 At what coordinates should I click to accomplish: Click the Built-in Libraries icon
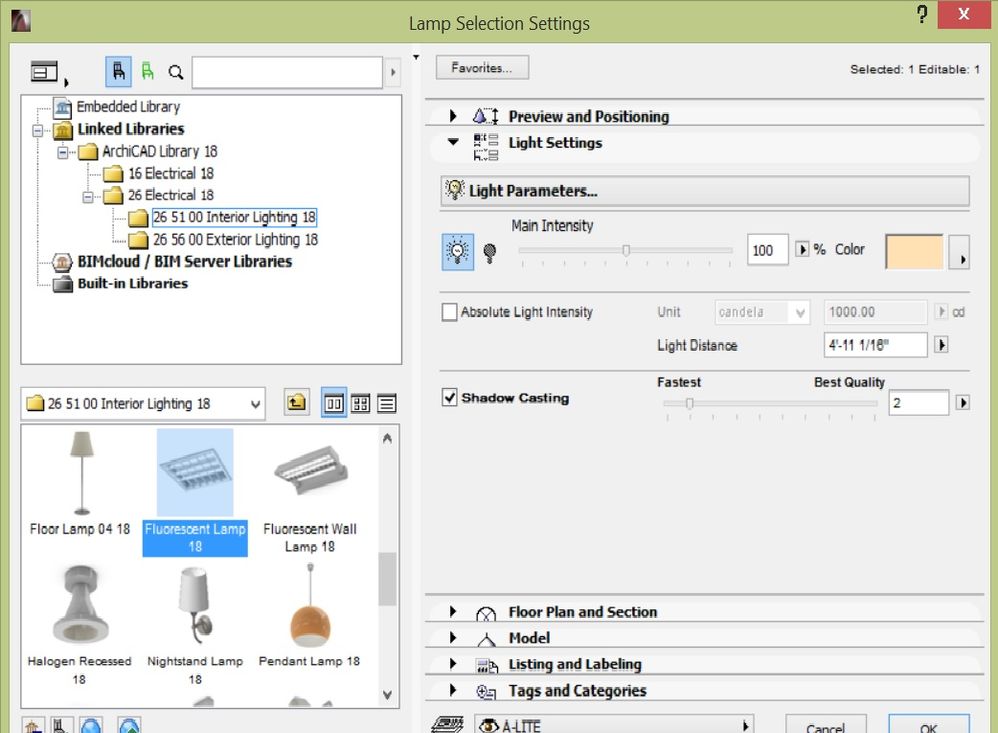(x=62, y=283)
